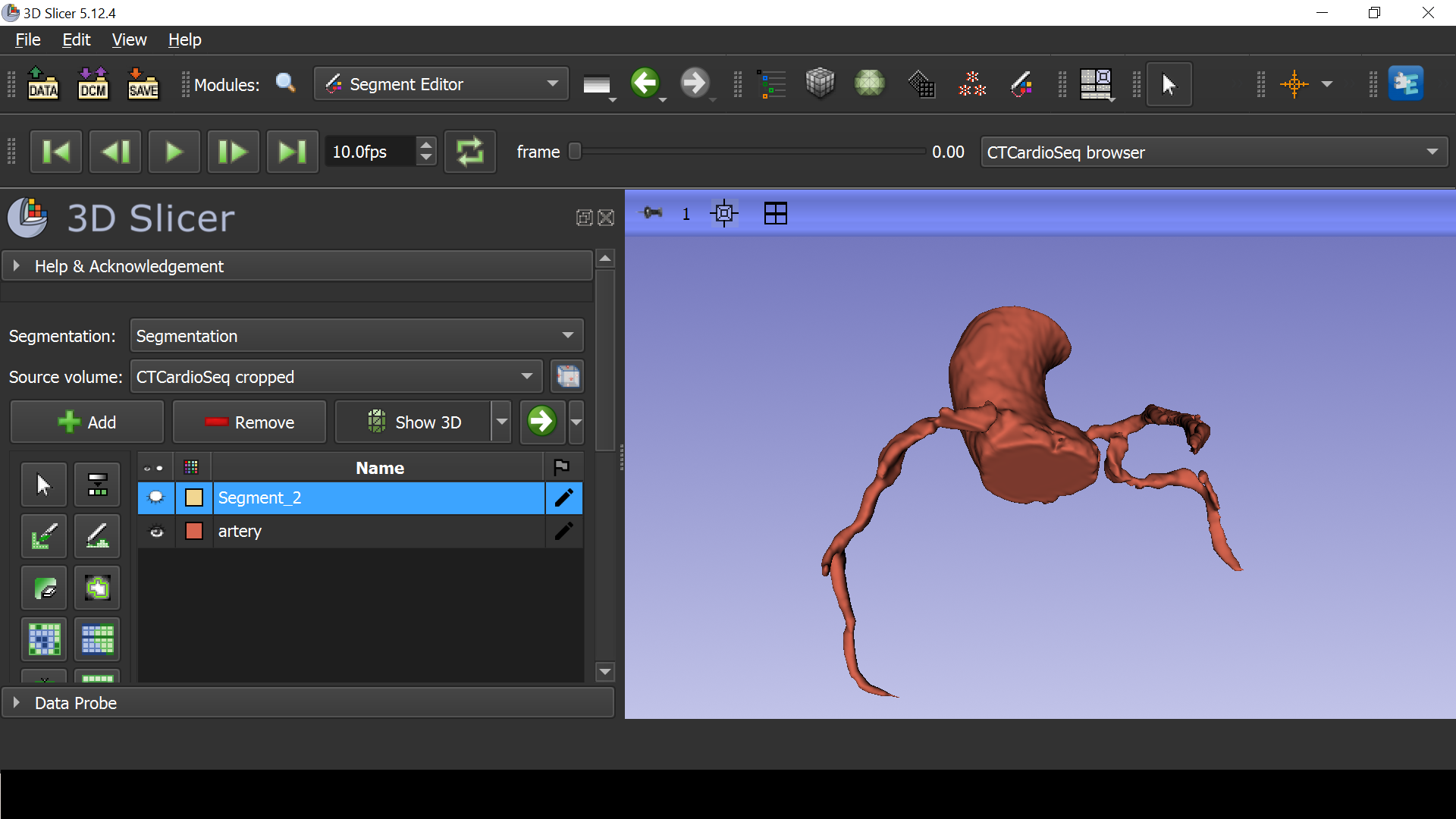This screenshot has width=1456, height=819.
Task: Toggle visibility of artery segment
Action: pos(156,532)
